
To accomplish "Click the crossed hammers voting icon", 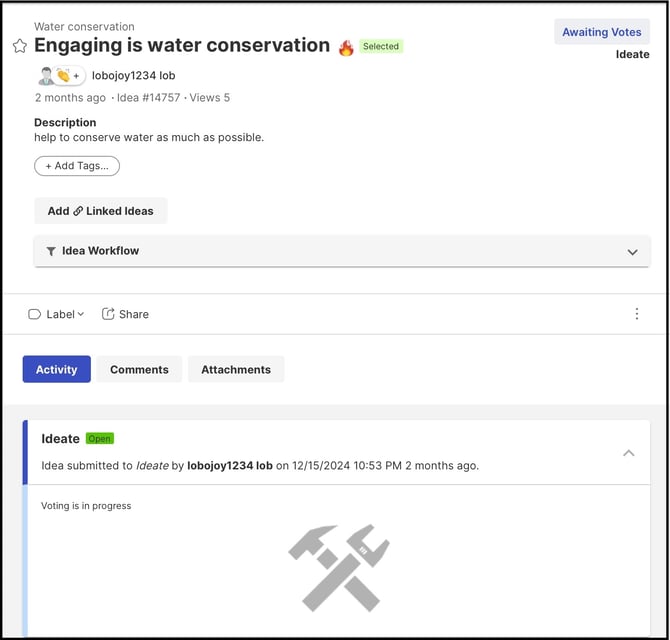I will click(x=338, y=567).
